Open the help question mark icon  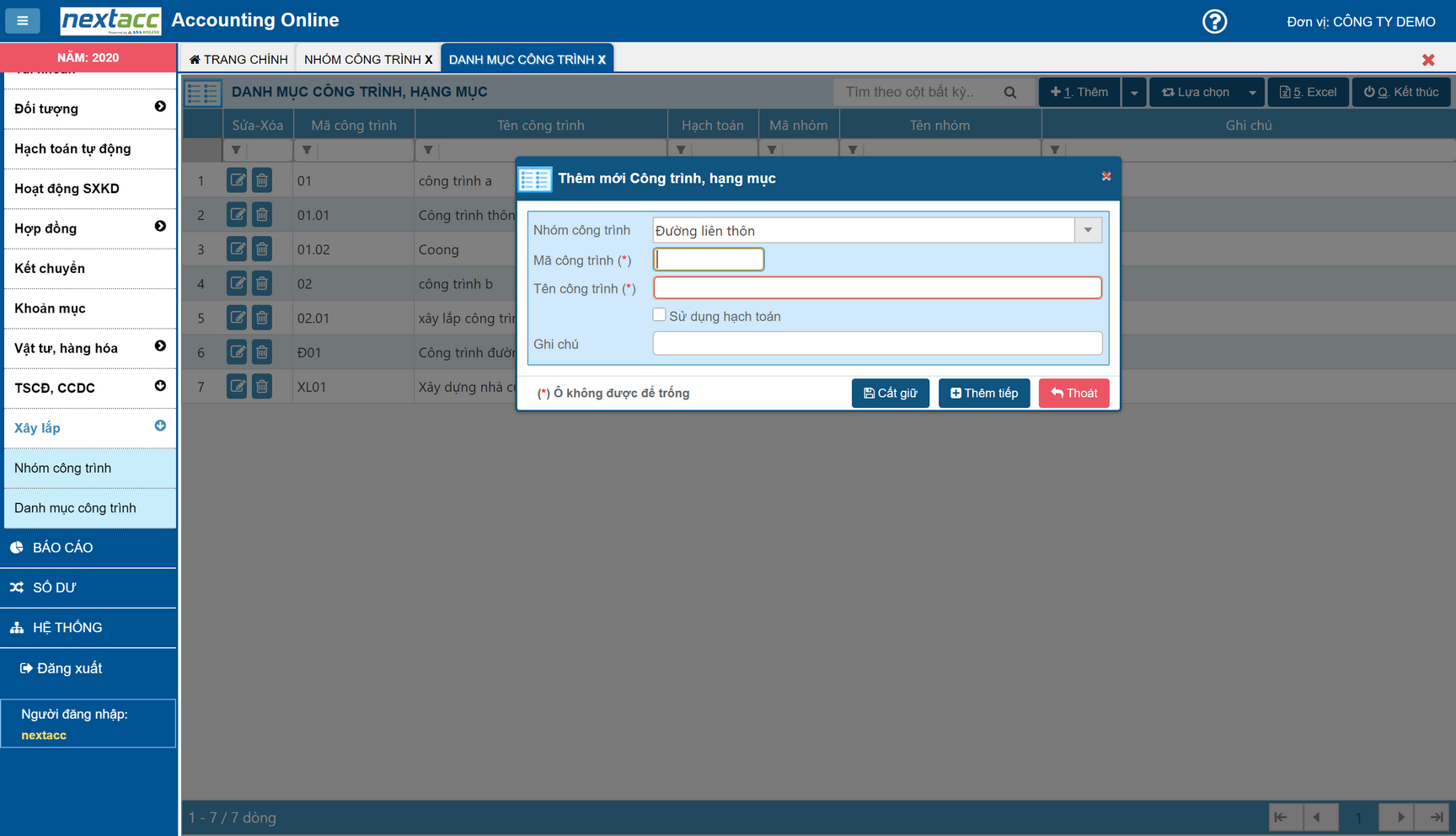(1214, 21)
